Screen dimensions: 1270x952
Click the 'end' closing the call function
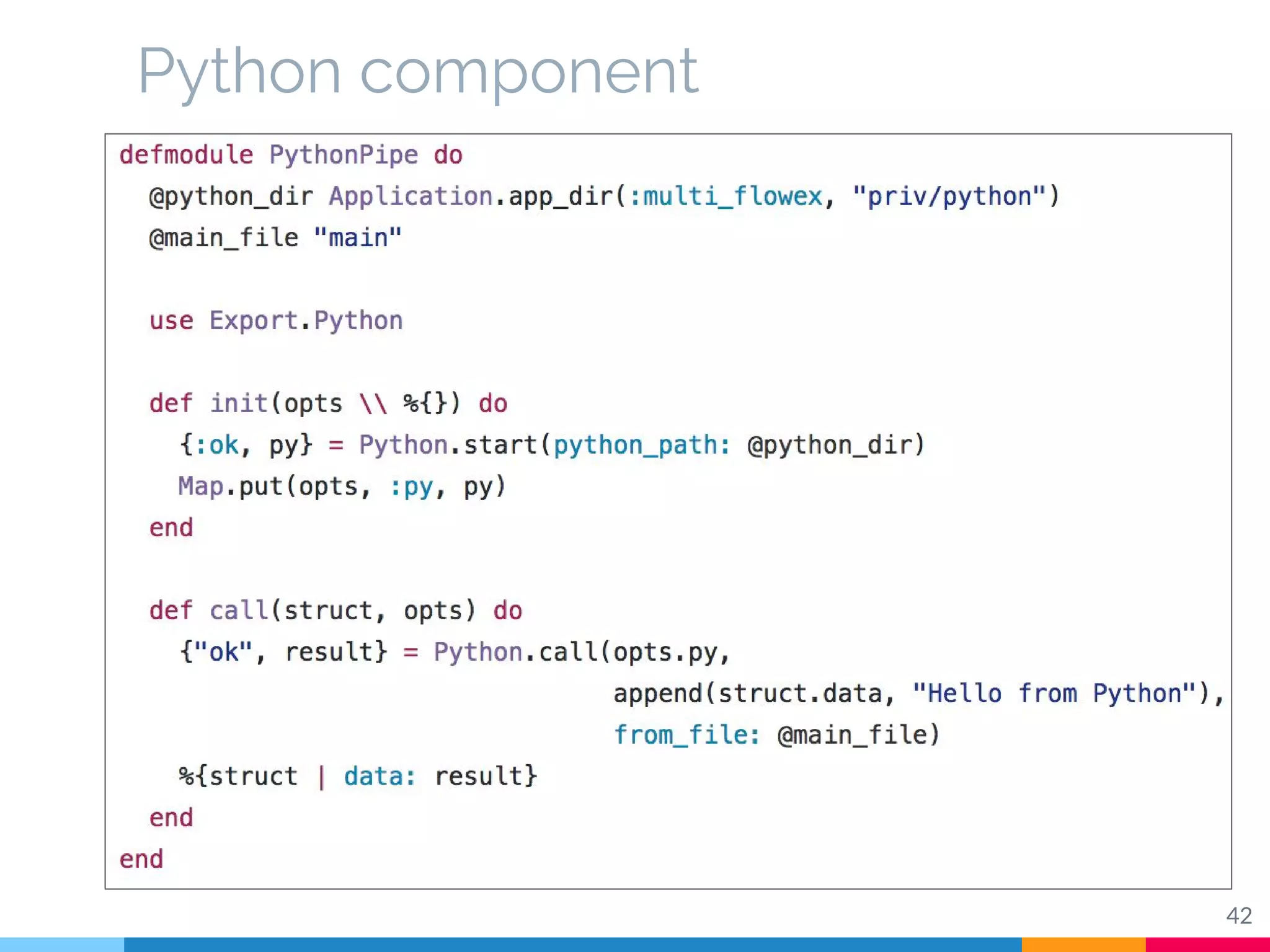click(x=171, y=818)
